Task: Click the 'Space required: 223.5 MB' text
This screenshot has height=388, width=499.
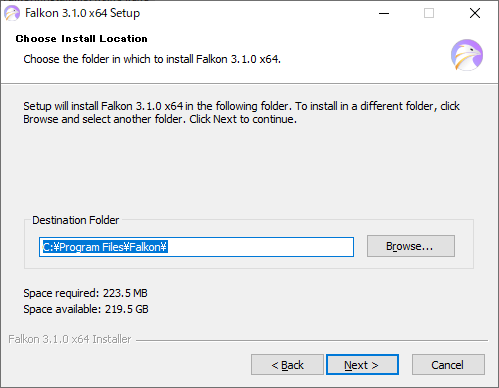Action: [x=85, y=293]
